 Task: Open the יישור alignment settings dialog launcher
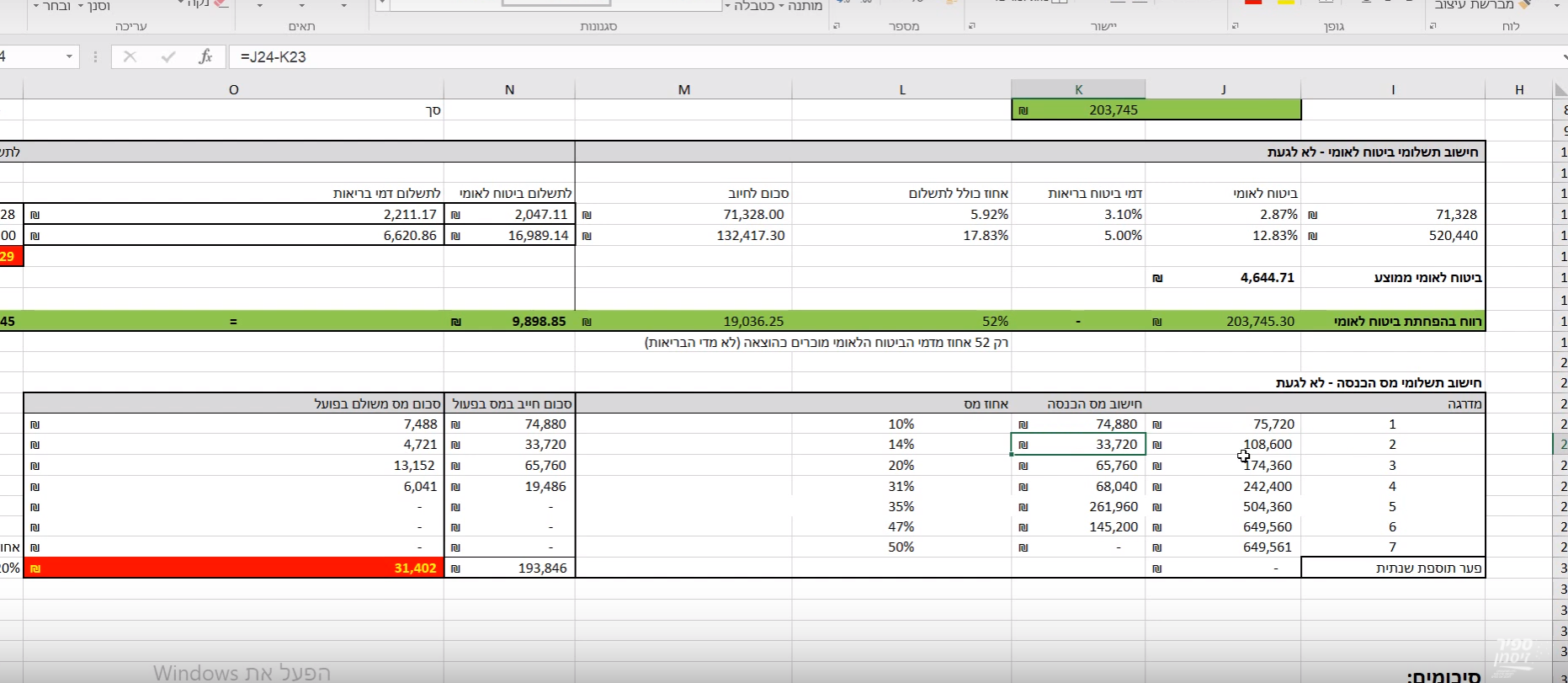[x=971, y=26]
